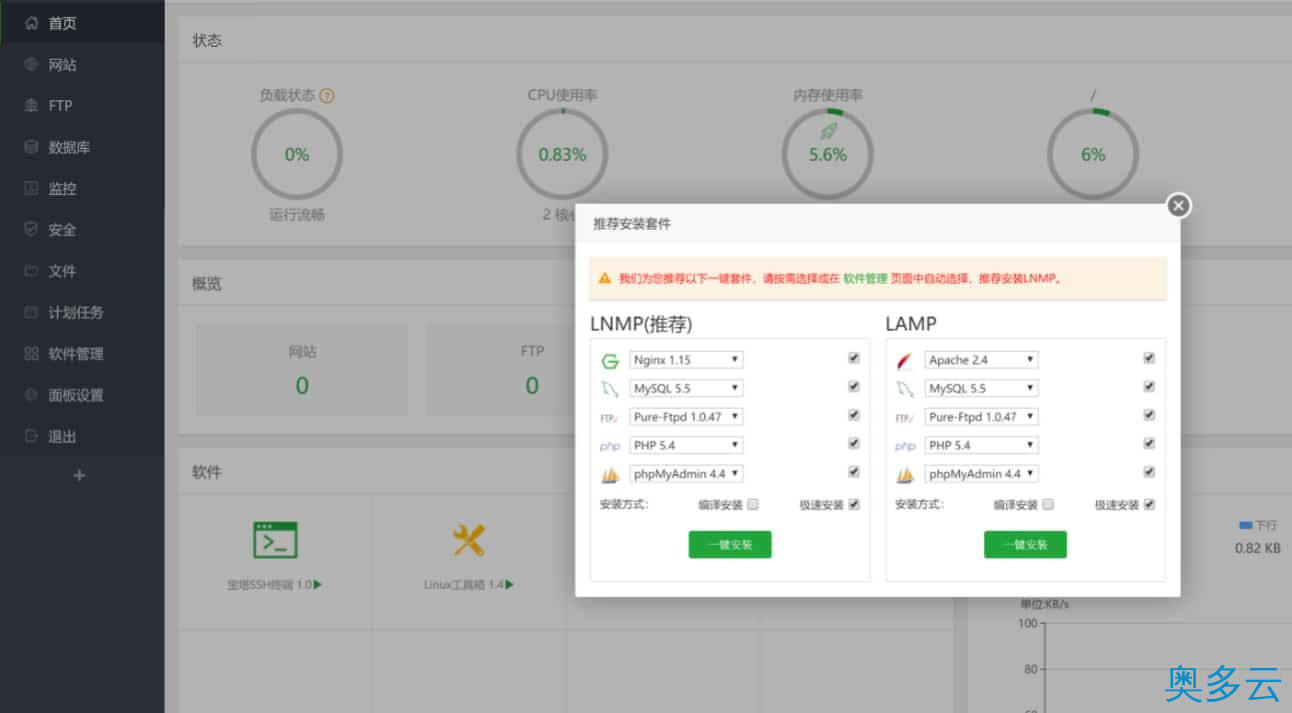Open the Nginx 1.15 version dropdown
The image size is (1292, 713).
(686, 360)
